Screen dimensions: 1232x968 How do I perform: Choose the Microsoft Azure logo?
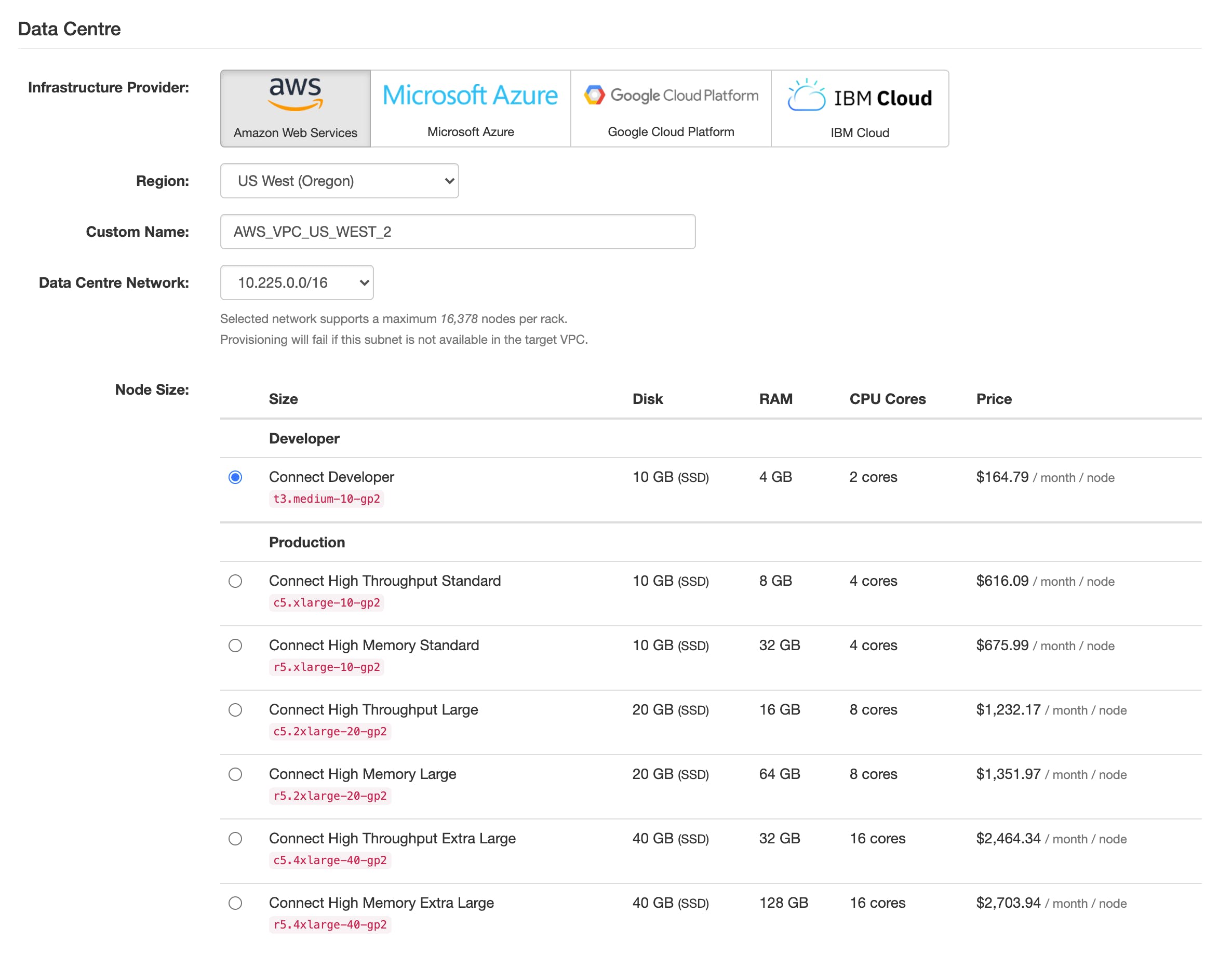click(x=470, y=95)
